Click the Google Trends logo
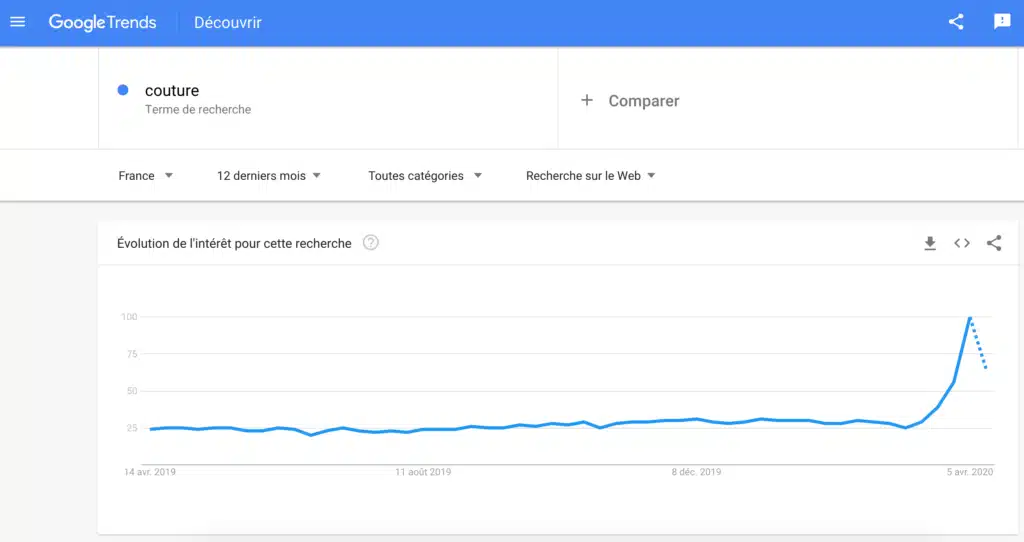 pos(103,22)
